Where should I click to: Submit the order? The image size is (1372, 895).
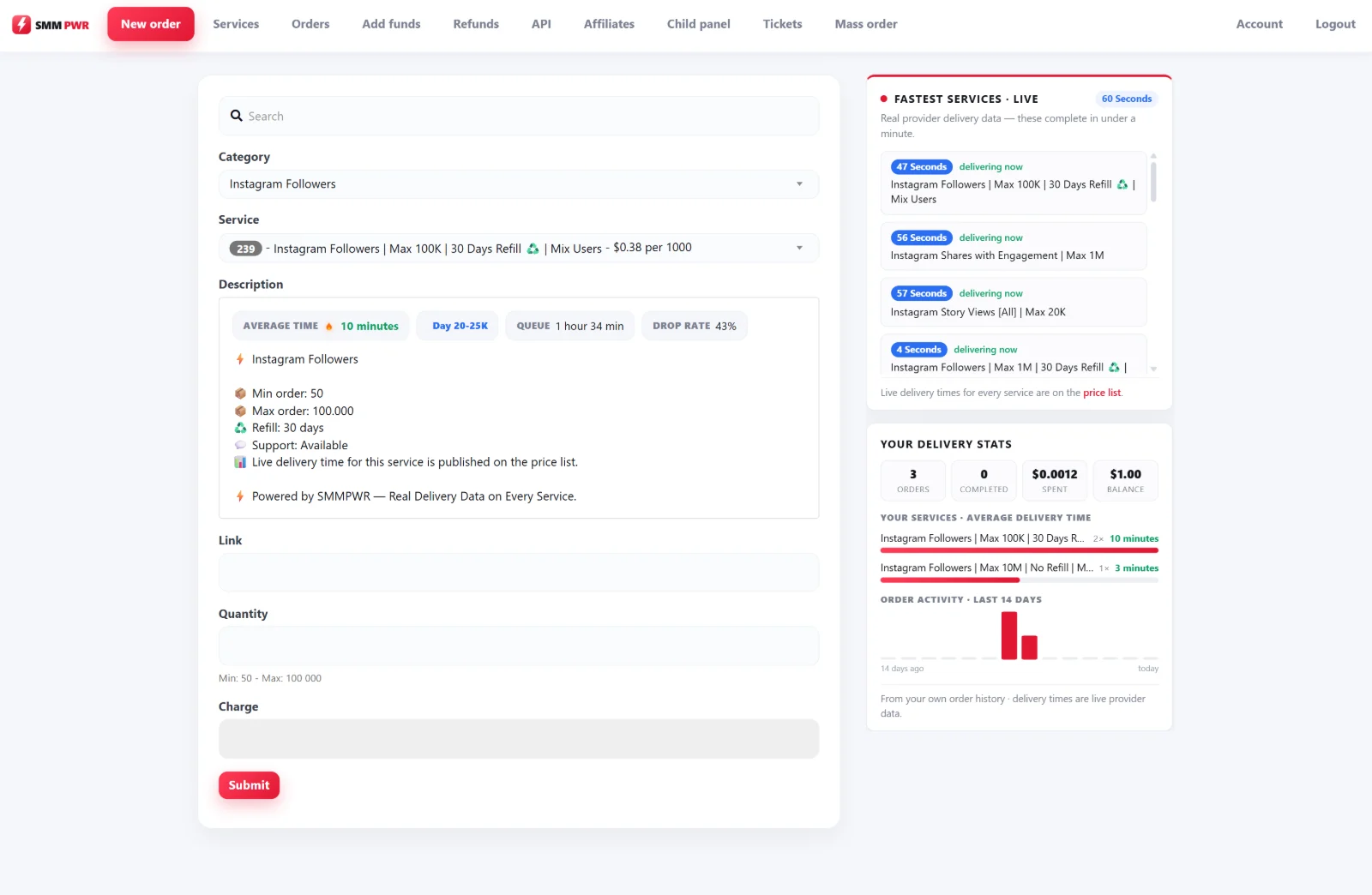pos(249,785)
